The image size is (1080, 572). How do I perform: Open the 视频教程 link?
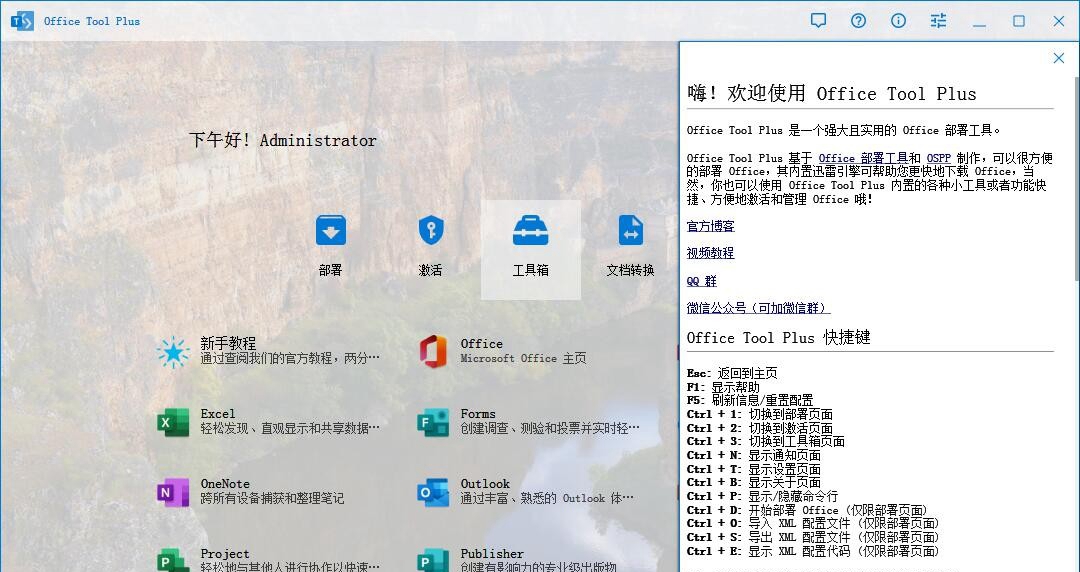pos(711,253)
